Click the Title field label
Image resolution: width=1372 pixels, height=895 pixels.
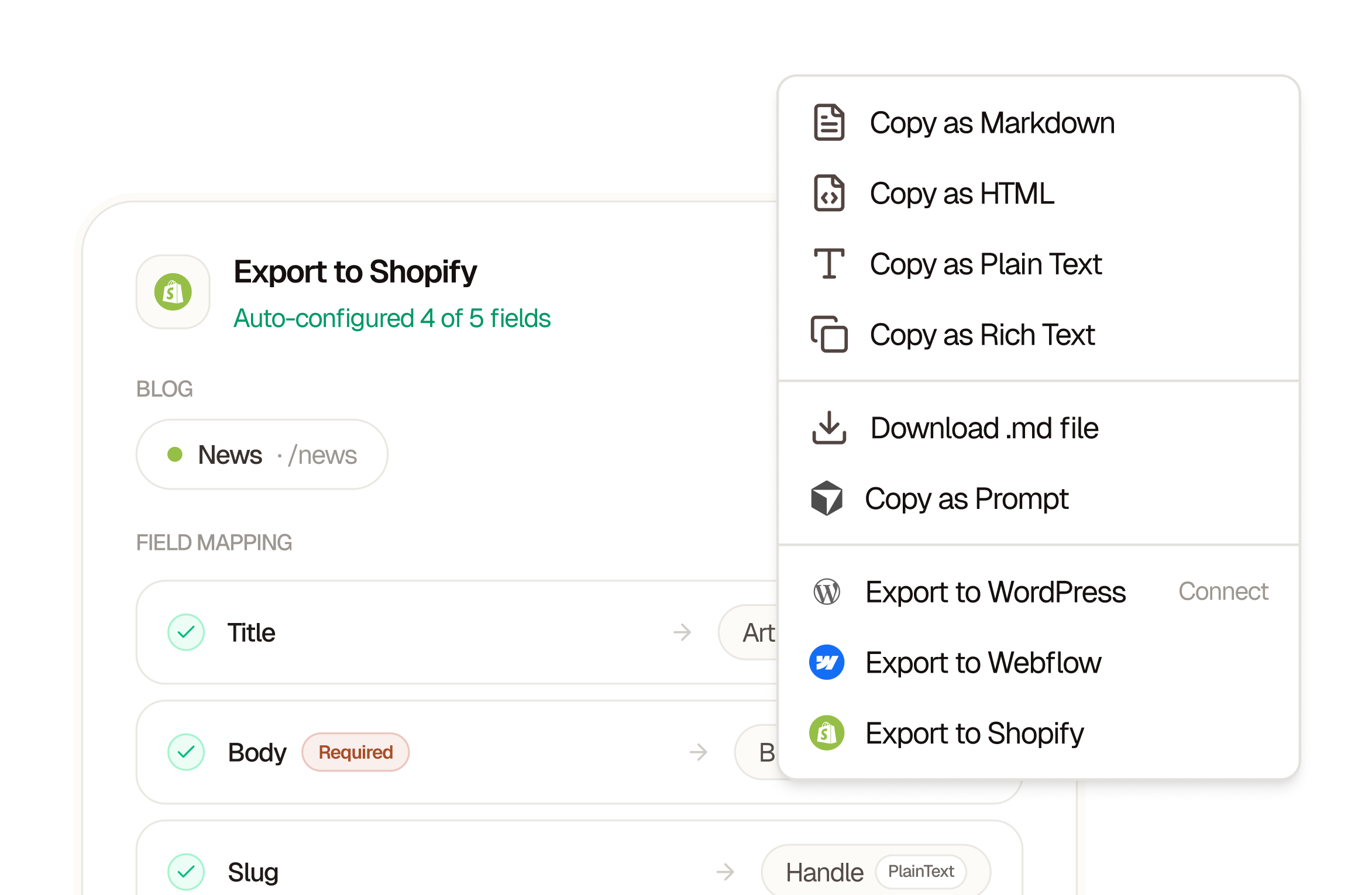pyautogui.click(x=252, y=632)
